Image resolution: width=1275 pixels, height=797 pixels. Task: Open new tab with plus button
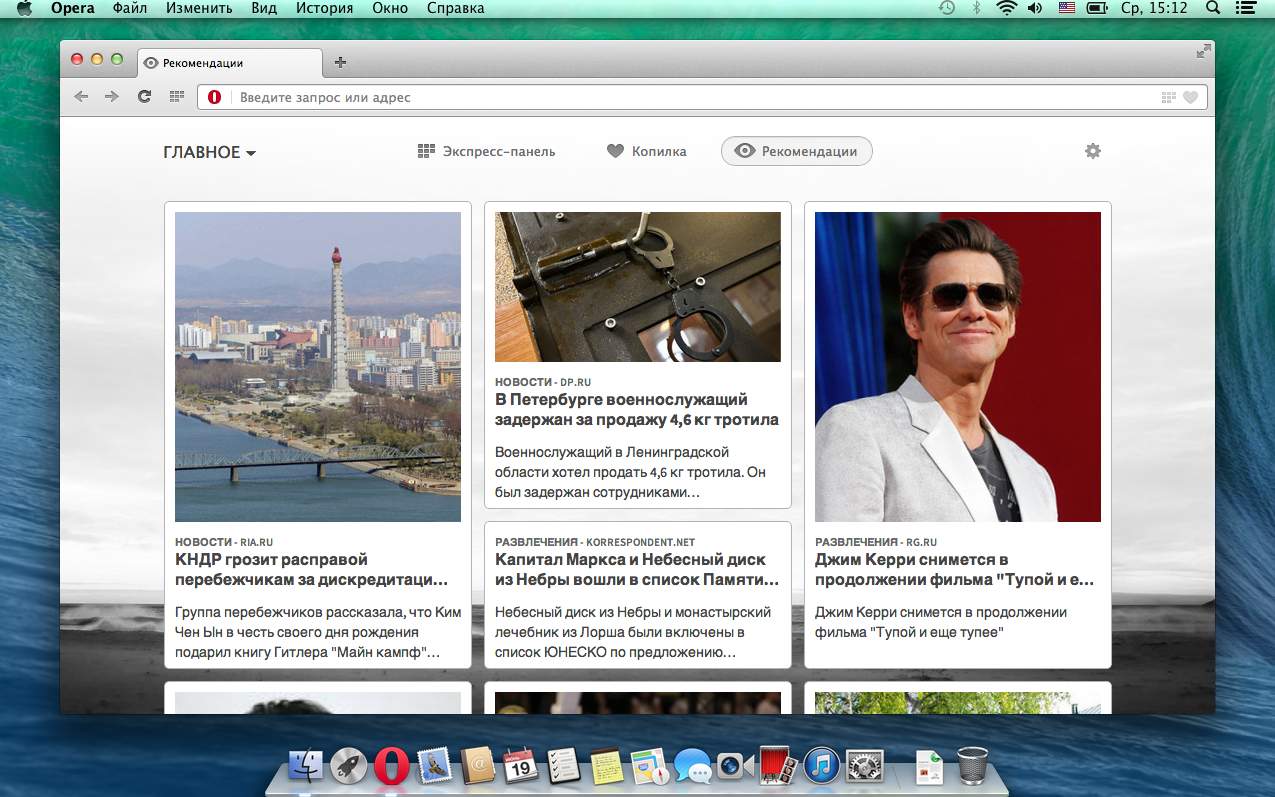[x=340, y=62]
